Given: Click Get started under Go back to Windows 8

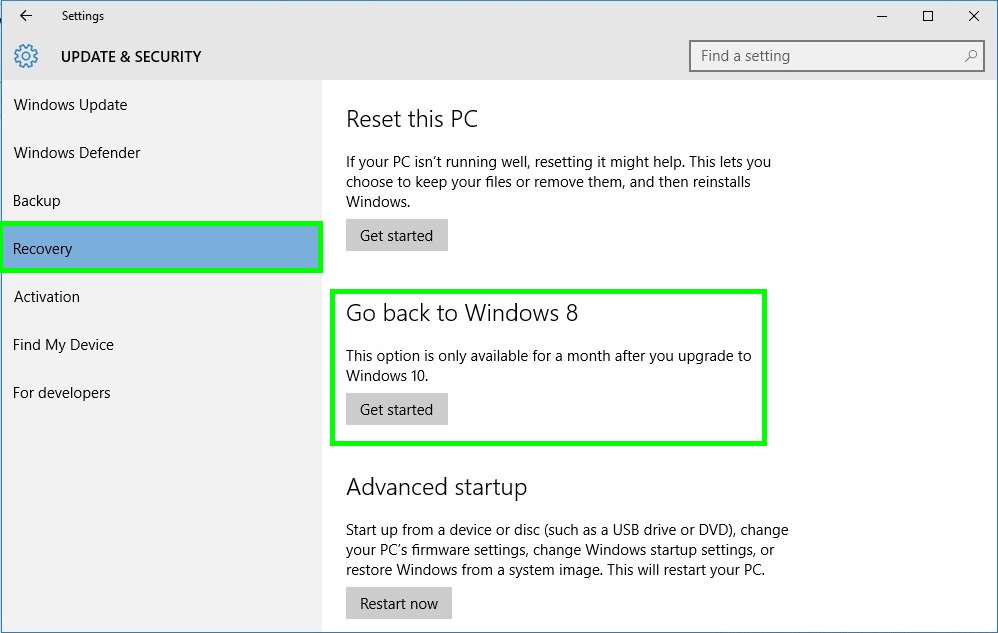Looking at the screenshot, I should point(396,409).
